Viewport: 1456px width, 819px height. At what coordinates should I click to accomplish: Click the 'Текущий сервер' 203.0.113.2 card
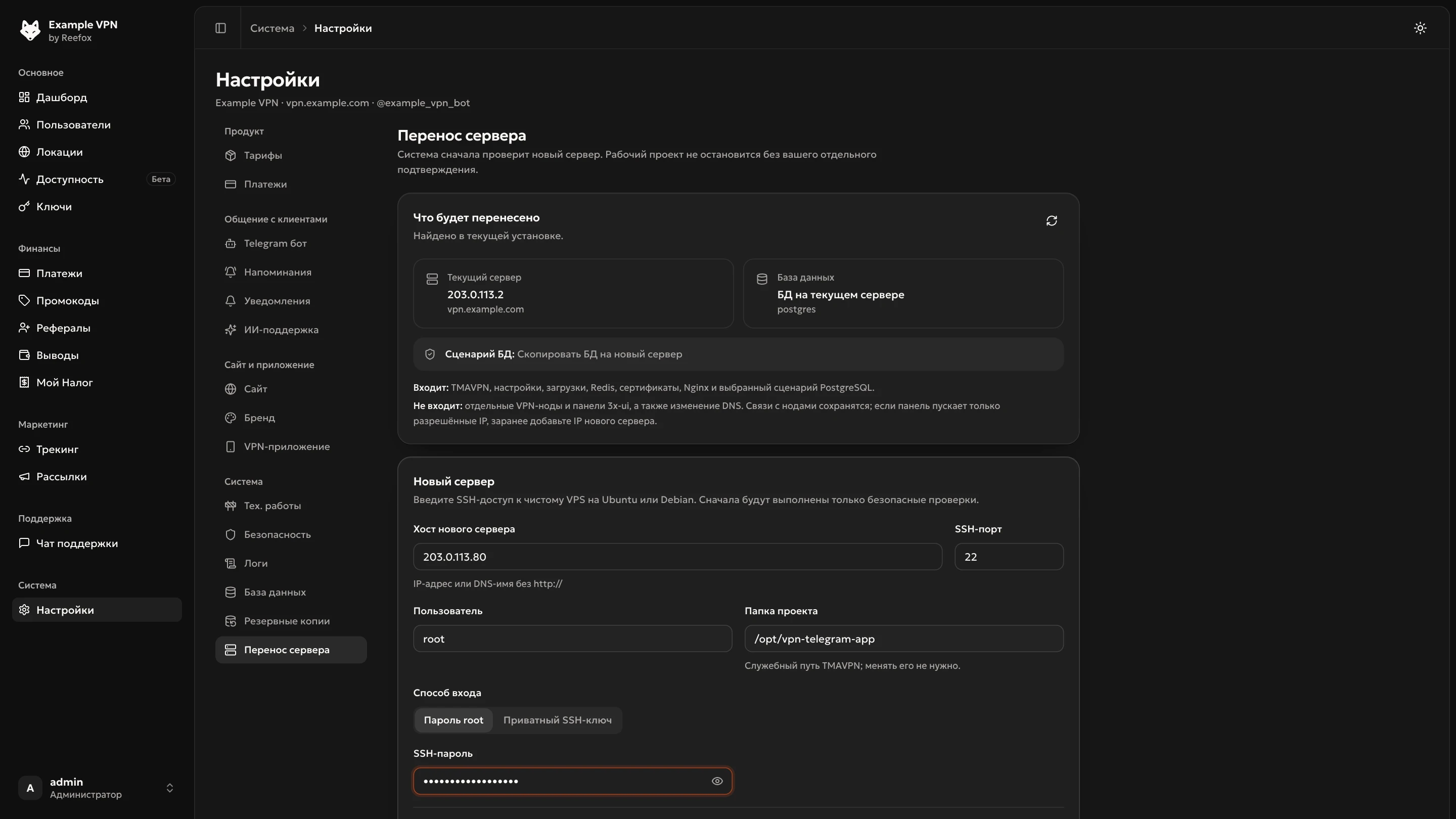pyautogui.click(x=573, y=293)
